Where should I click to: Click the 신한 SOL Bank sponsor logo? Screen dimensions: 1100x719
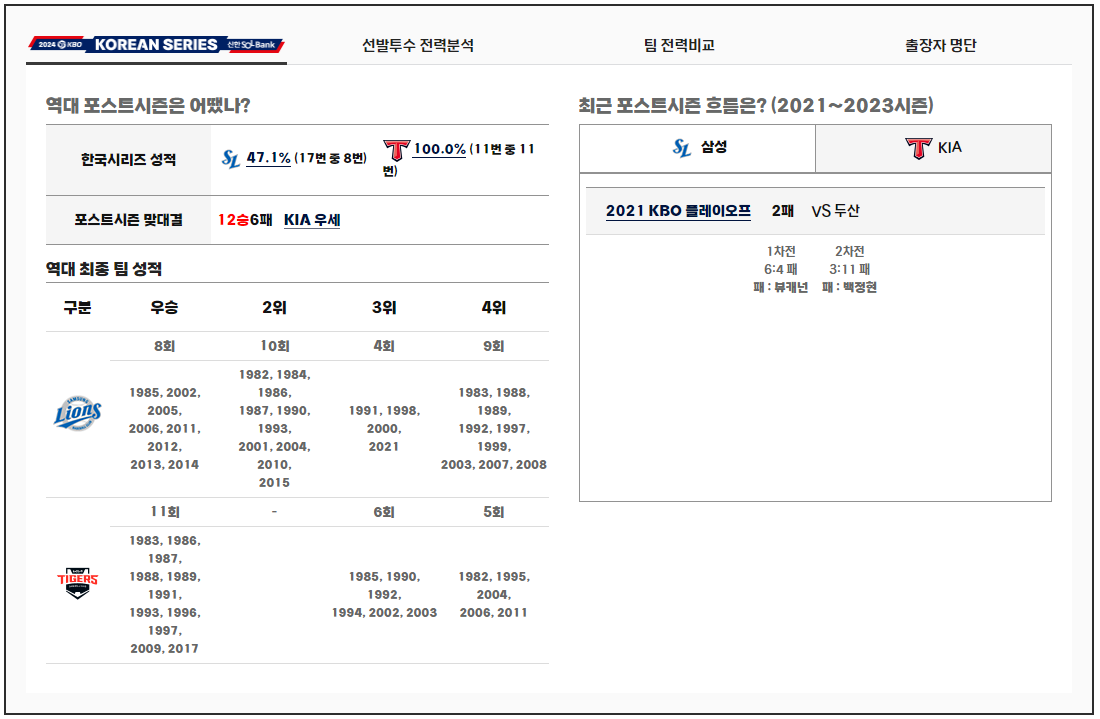tap(252, 44)
